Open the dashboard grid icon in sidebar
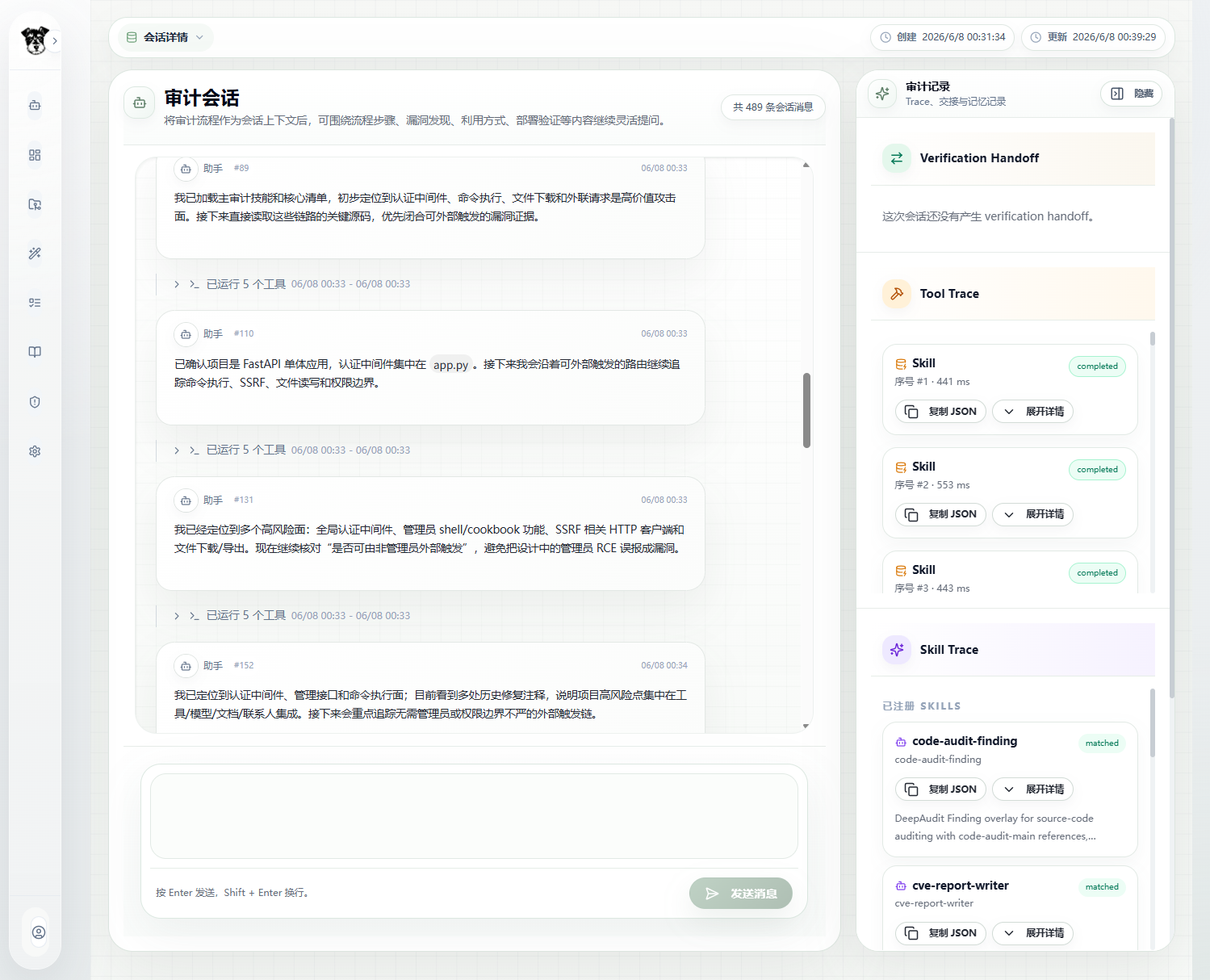1210x980 pixels. pos(35,155)
